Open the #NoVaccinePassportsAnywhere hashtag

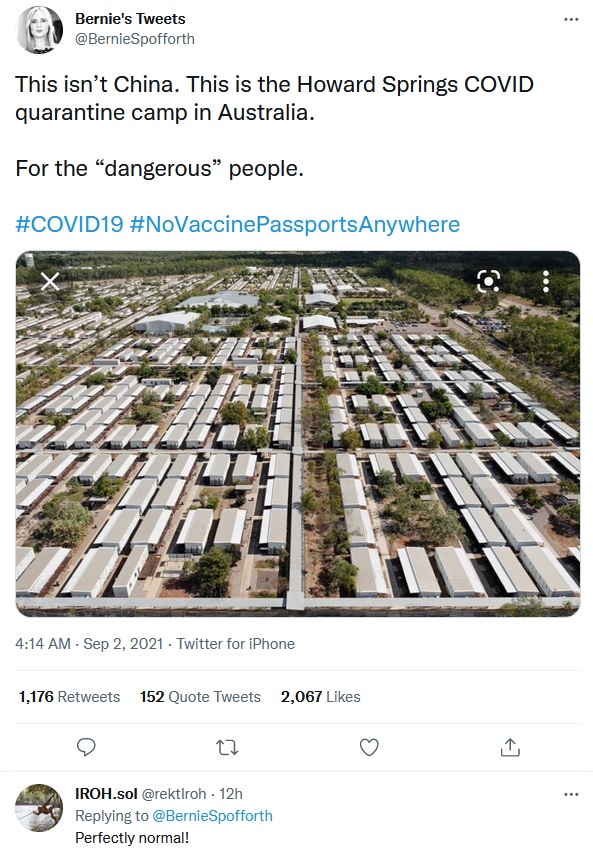[x=295, y=224]
